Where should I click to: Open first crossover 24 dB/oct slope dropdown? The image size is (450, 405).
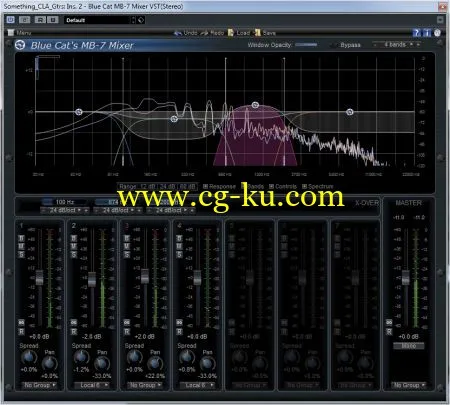coord(65,210)
